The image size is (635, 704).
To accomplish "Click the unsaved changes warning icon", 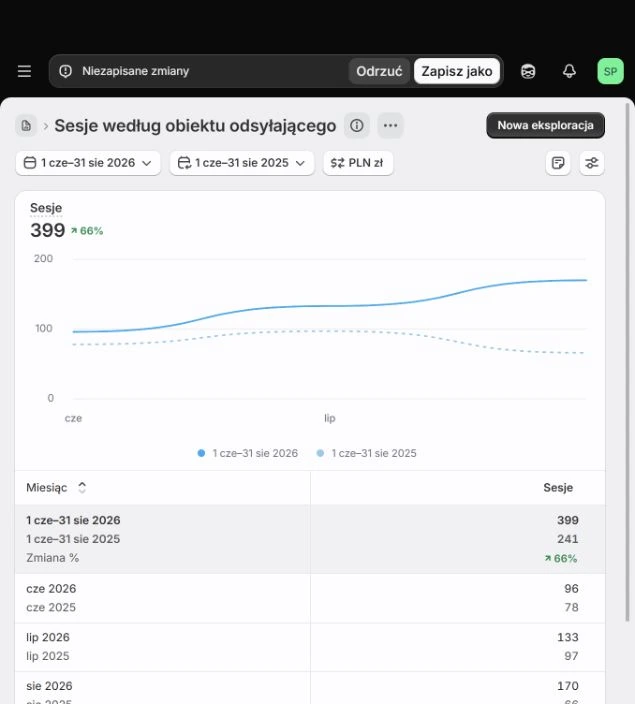I will 66,71.
